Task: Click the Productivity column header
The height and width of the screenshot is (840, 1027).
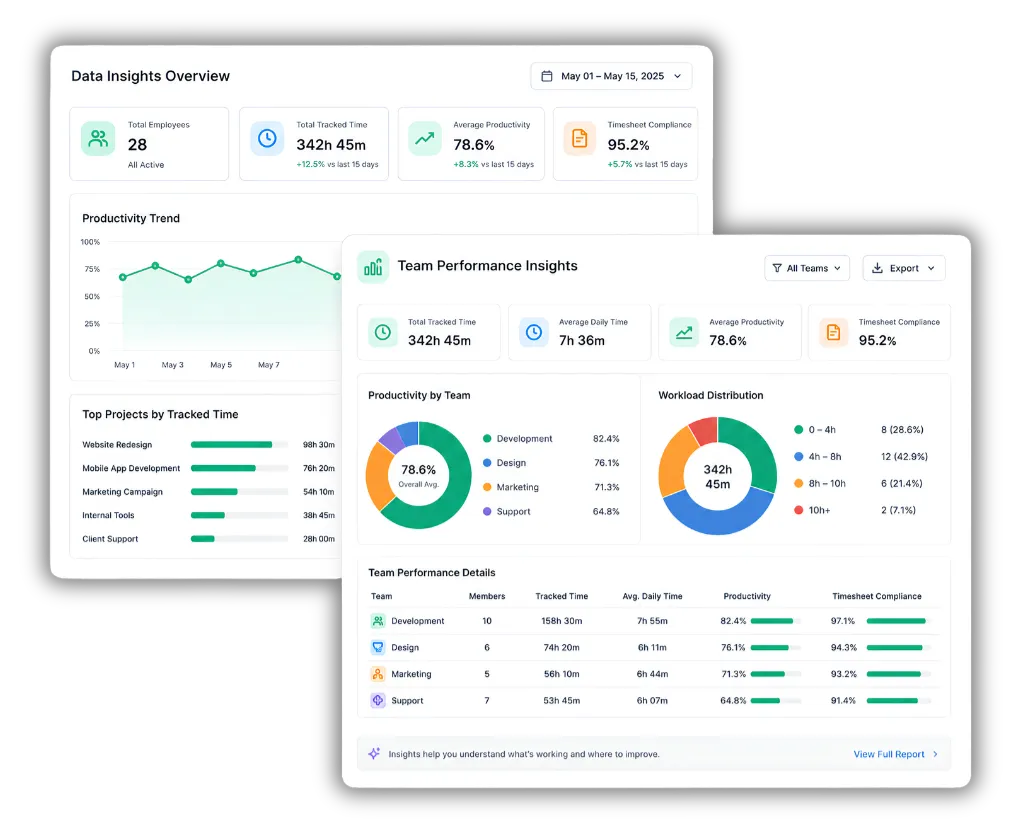Action: (747, 596)
